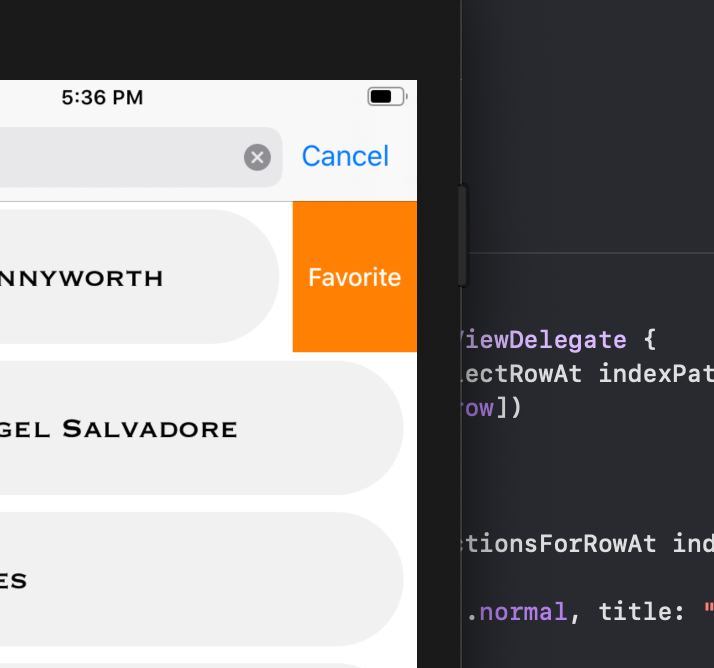Tap the orange Favorite swipe action
Image resolution: width=714 pixels, height=668 pixels.
[354, 277]
